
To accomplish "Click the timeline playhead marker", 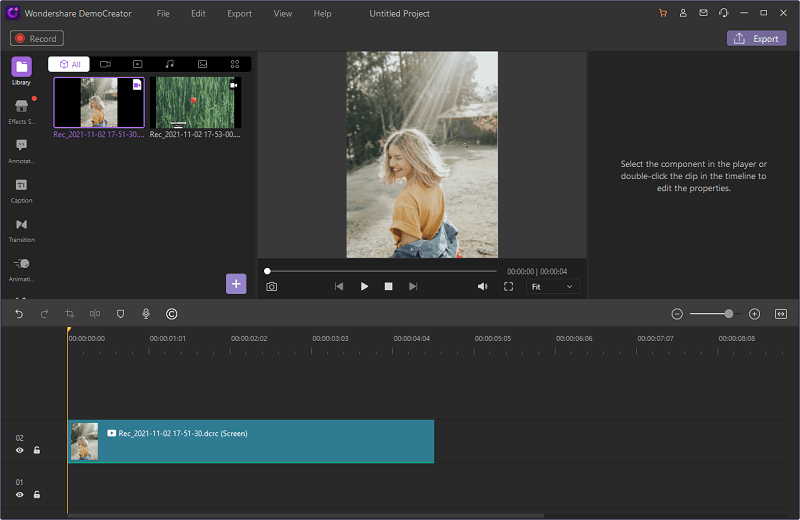I will 69,330.
